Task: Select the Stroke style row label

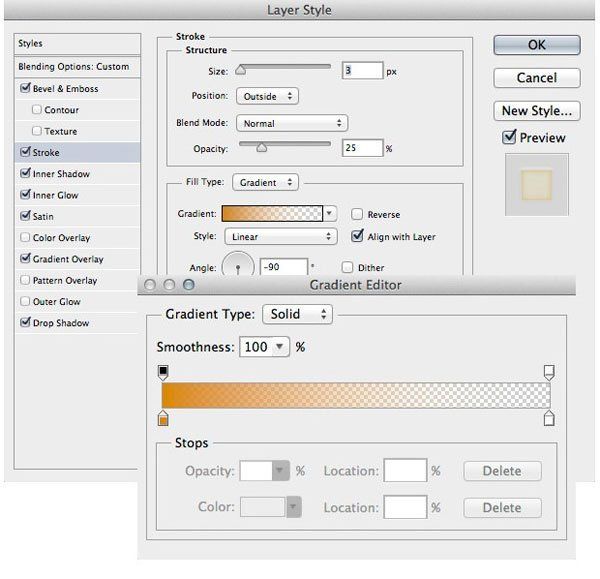Action: click(46, 152)
